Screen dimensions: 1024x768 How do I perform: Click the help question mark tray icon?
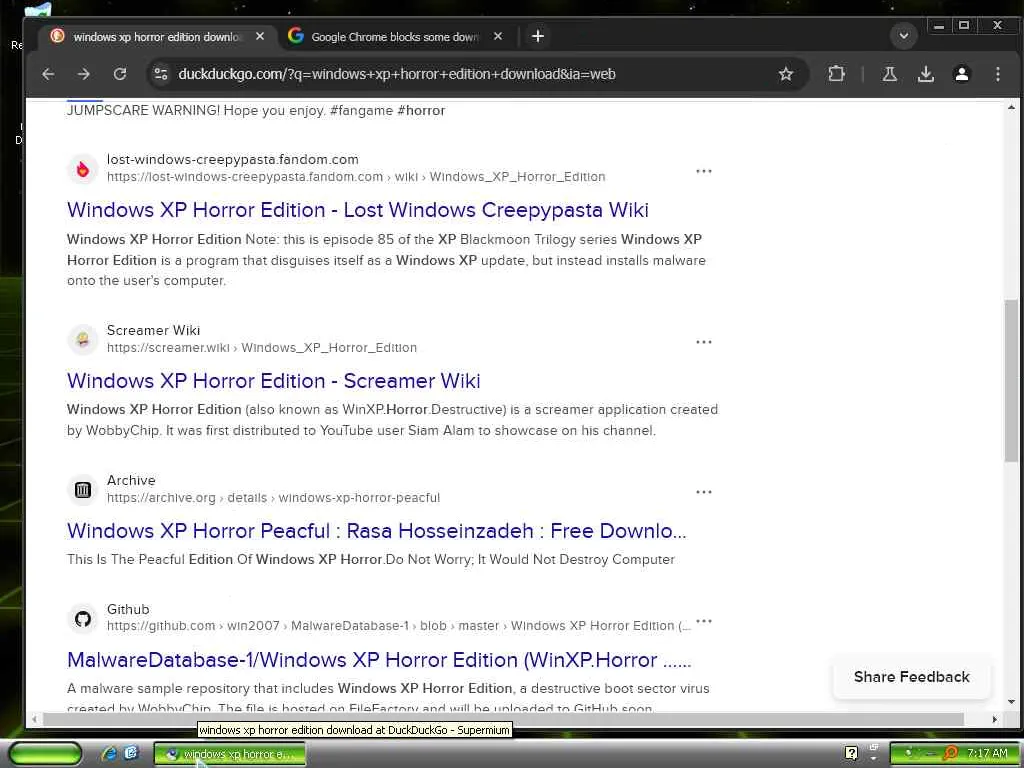(851, 753)
